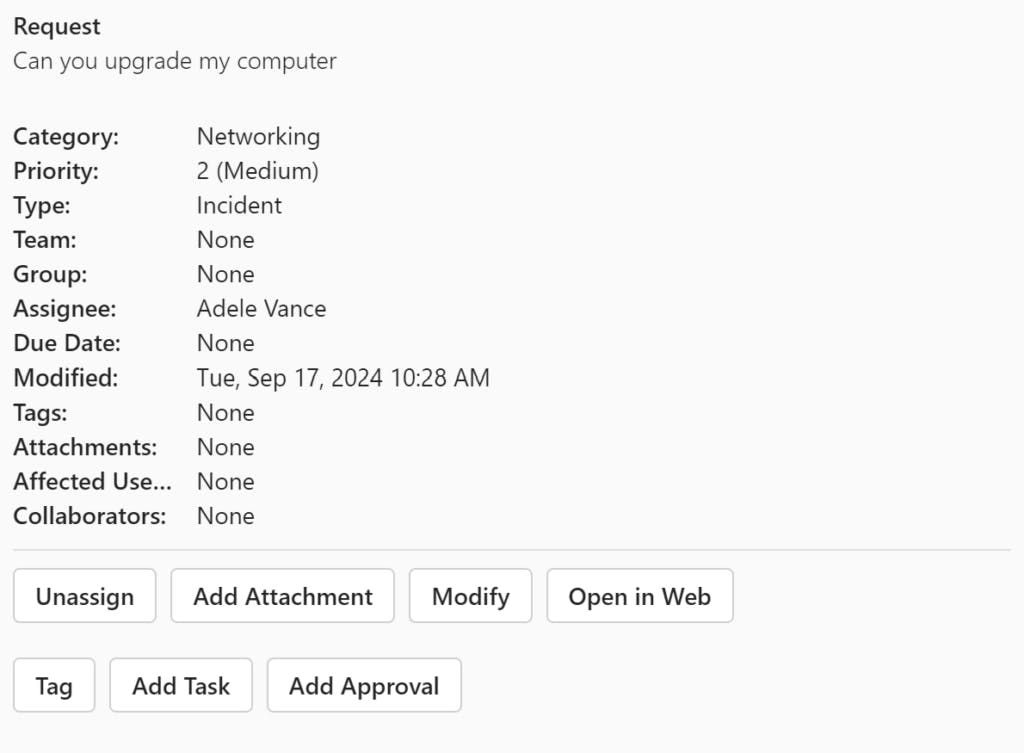Click the Team field label
Screen dimensions: 1024x753
click(44, 240)
